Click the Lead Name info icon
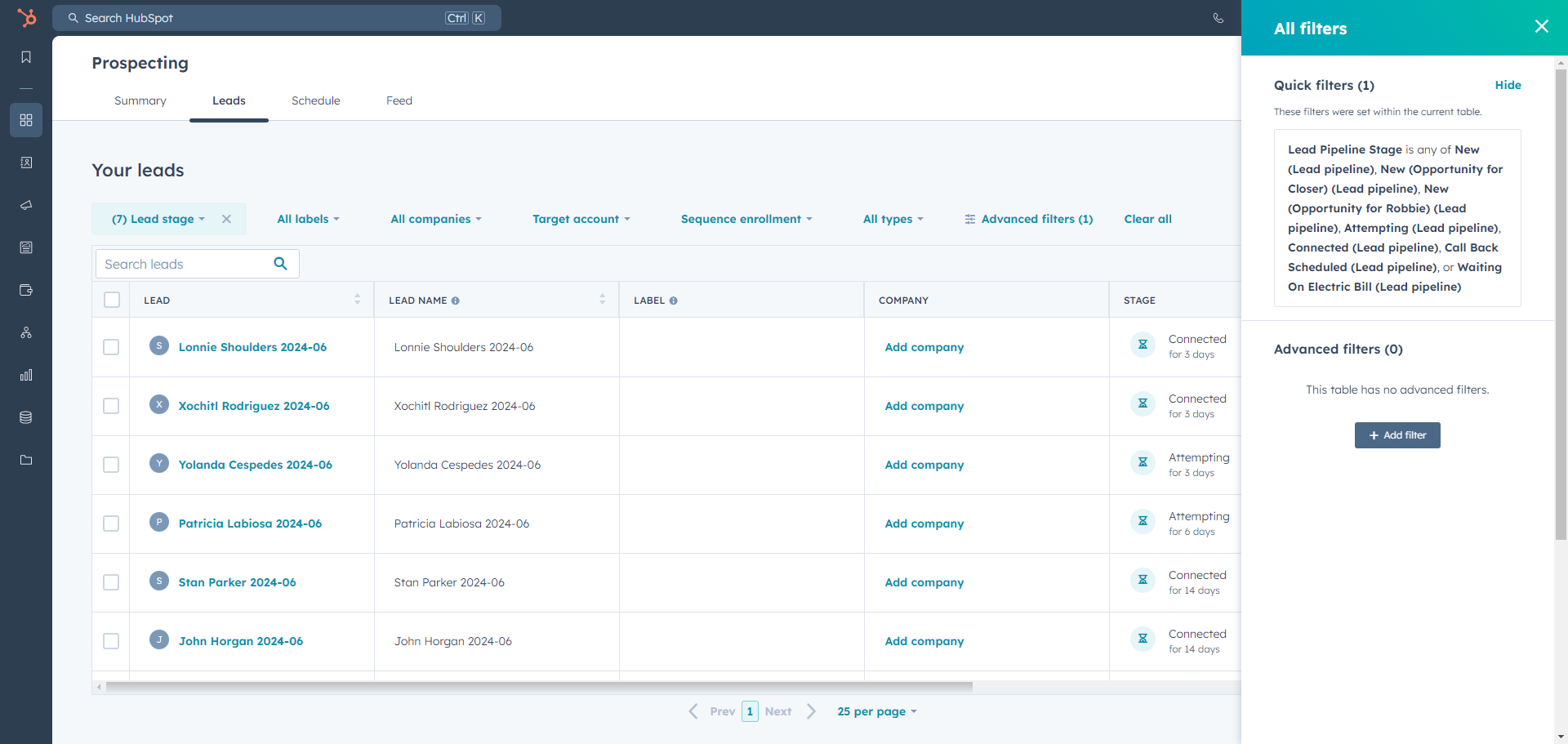The width and height of the screenshot is (1568, 744). [x=456, y=301]
